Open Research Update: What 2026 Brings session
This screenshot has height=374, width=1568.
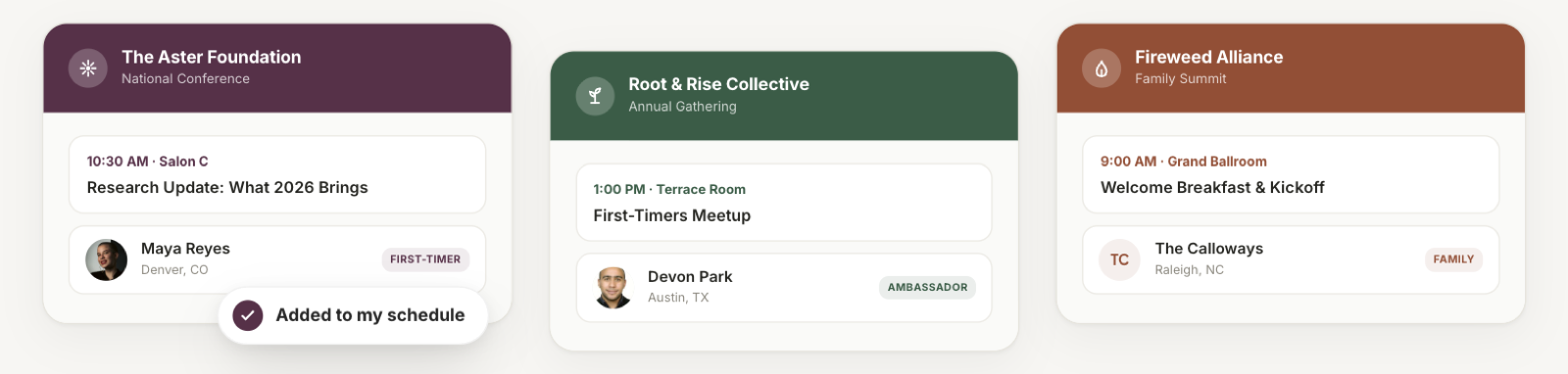pyautogui.click(x=277, y=174)
